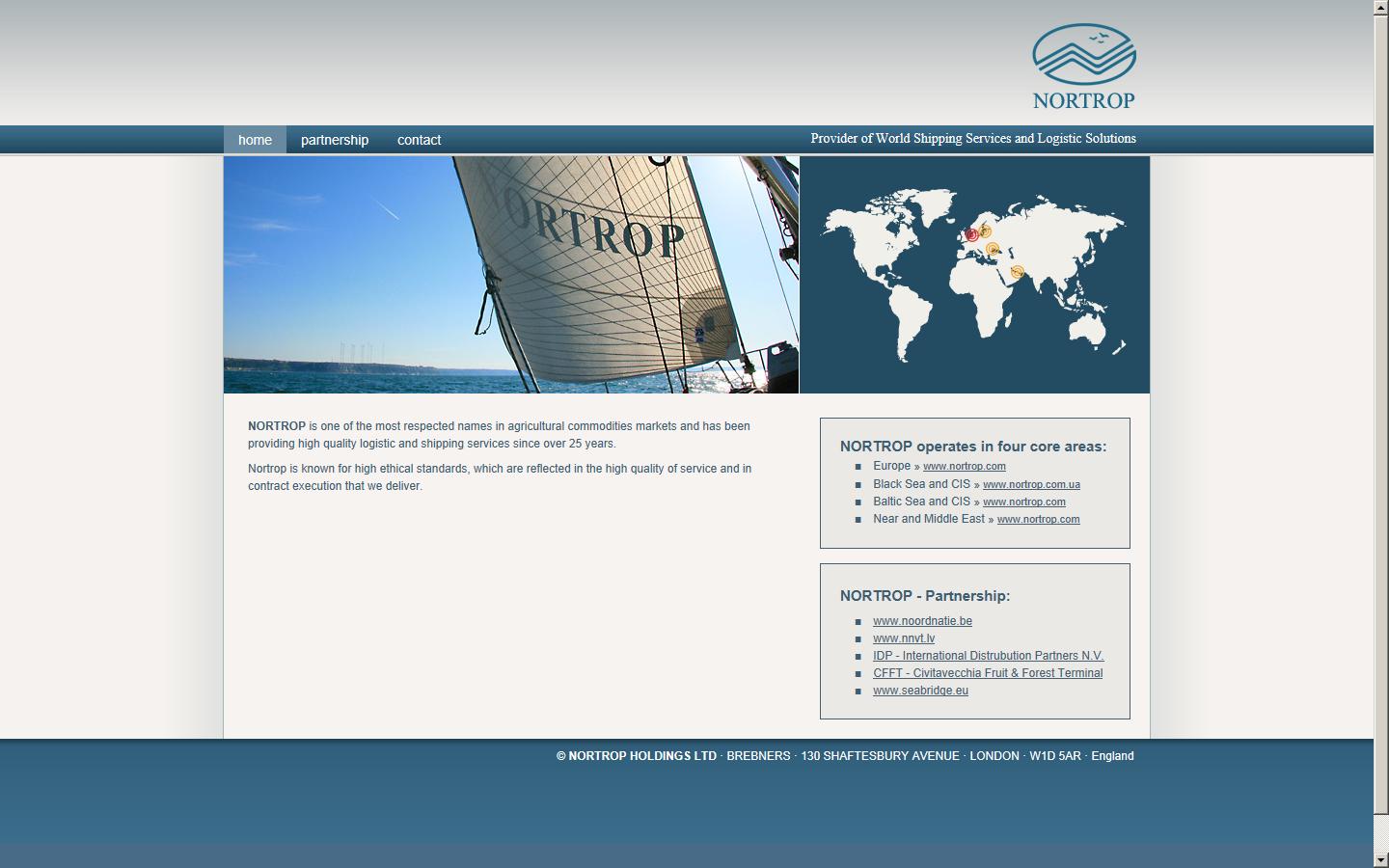Switch to the partnership page

click(x=334, y=139)
